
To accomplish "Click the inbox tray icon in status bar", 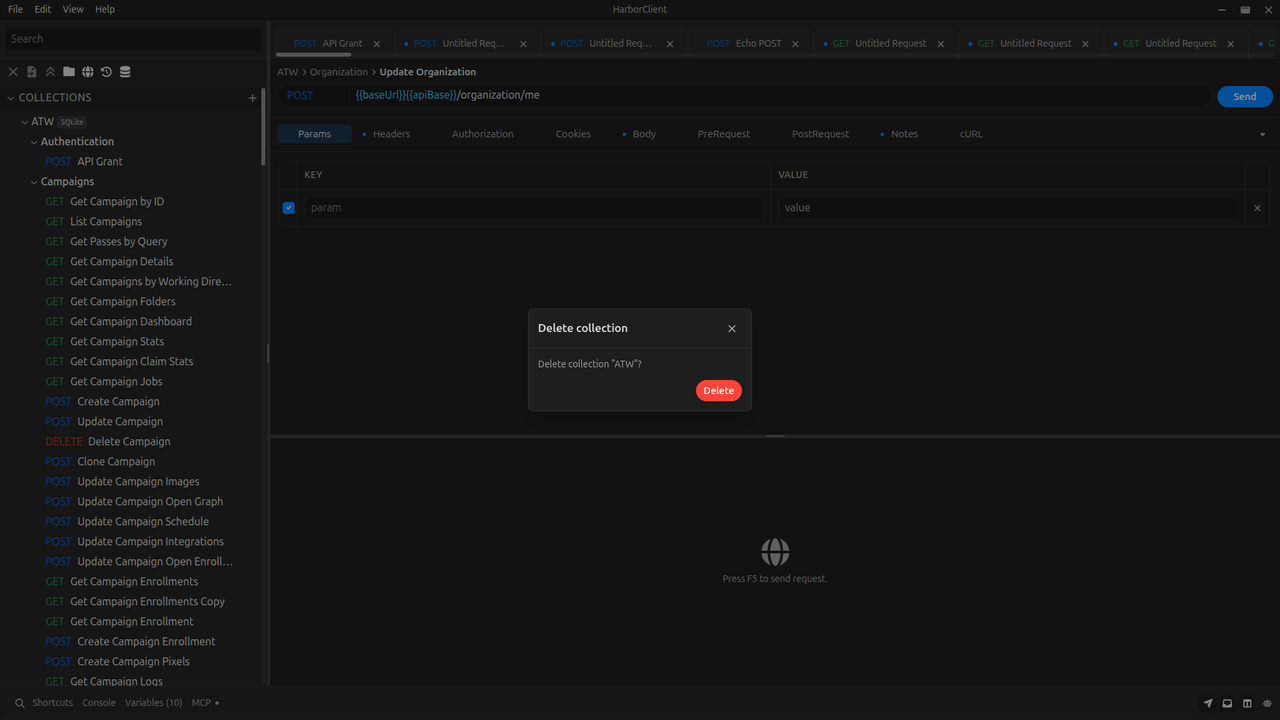I will (x=1228, y=704).
